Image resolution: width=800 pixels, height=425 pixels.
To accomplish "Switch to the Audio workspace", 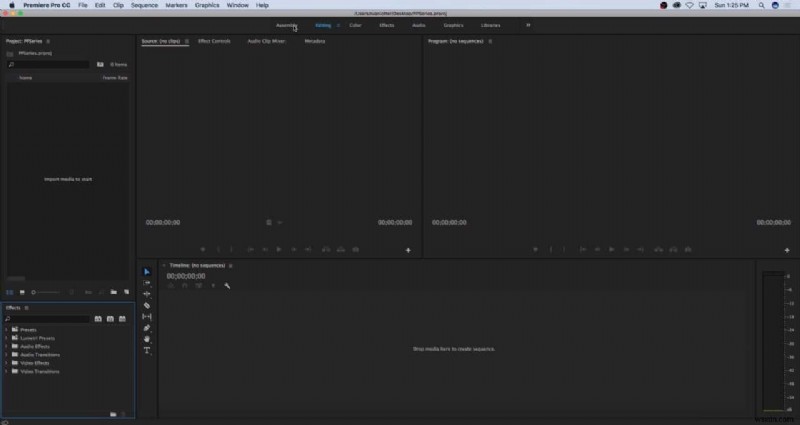I will [x=419, y=26].
